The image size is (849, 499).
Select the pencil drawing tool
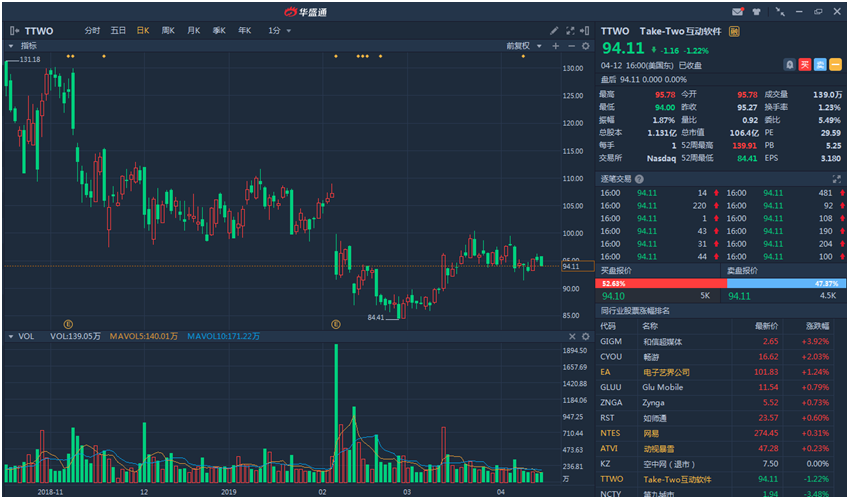pyautogui.click(x=555, y=30)
